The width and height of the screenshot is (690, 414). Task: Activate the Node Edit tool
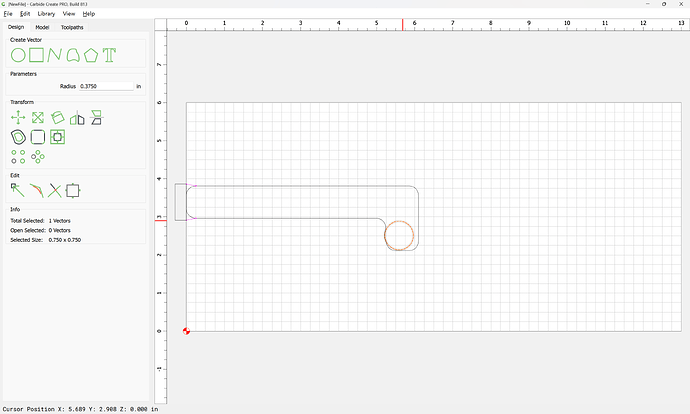(x=18, y=191)
